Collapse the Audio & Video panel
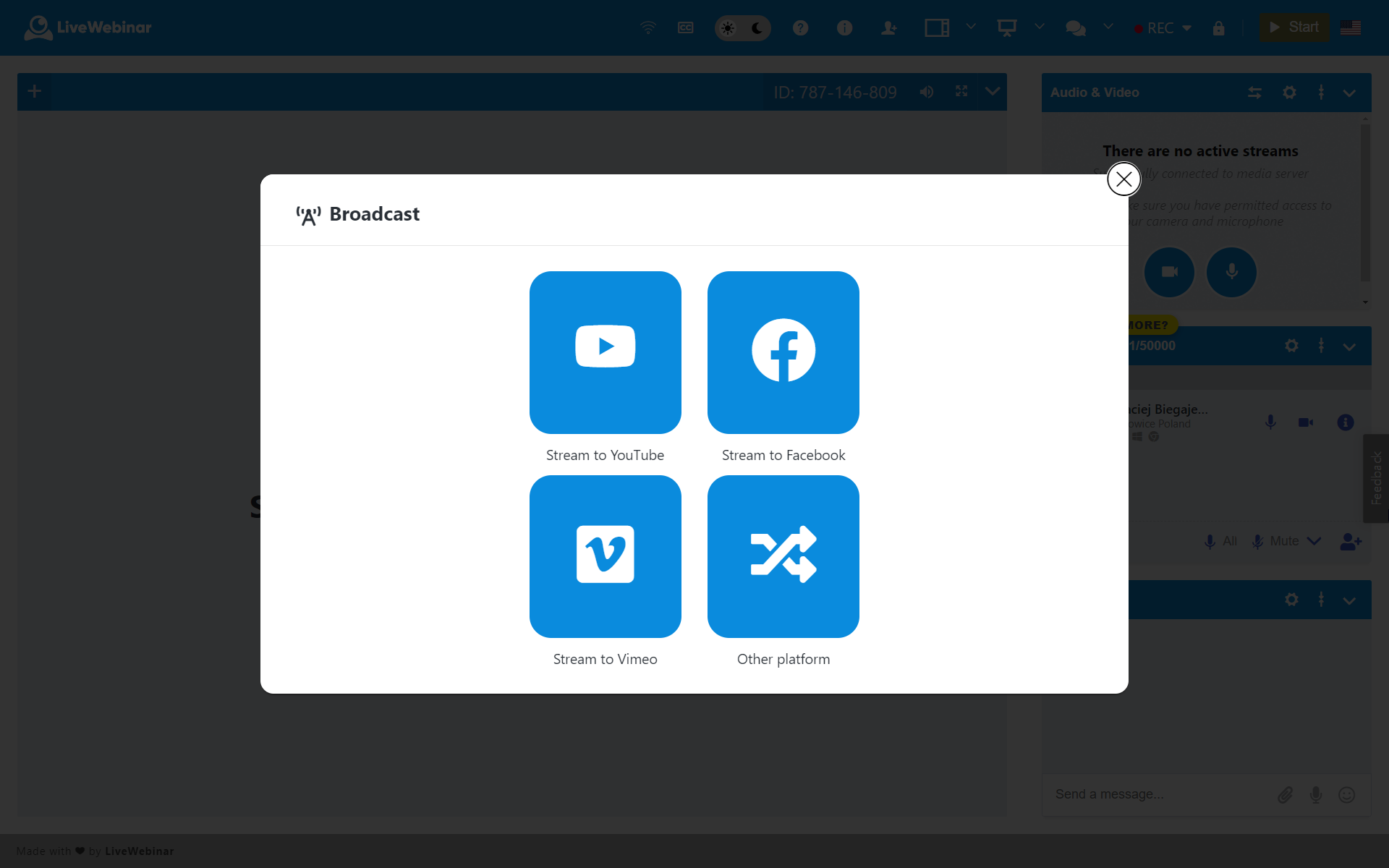This screenshot has width=1389, height=868. coord(1349,93)
